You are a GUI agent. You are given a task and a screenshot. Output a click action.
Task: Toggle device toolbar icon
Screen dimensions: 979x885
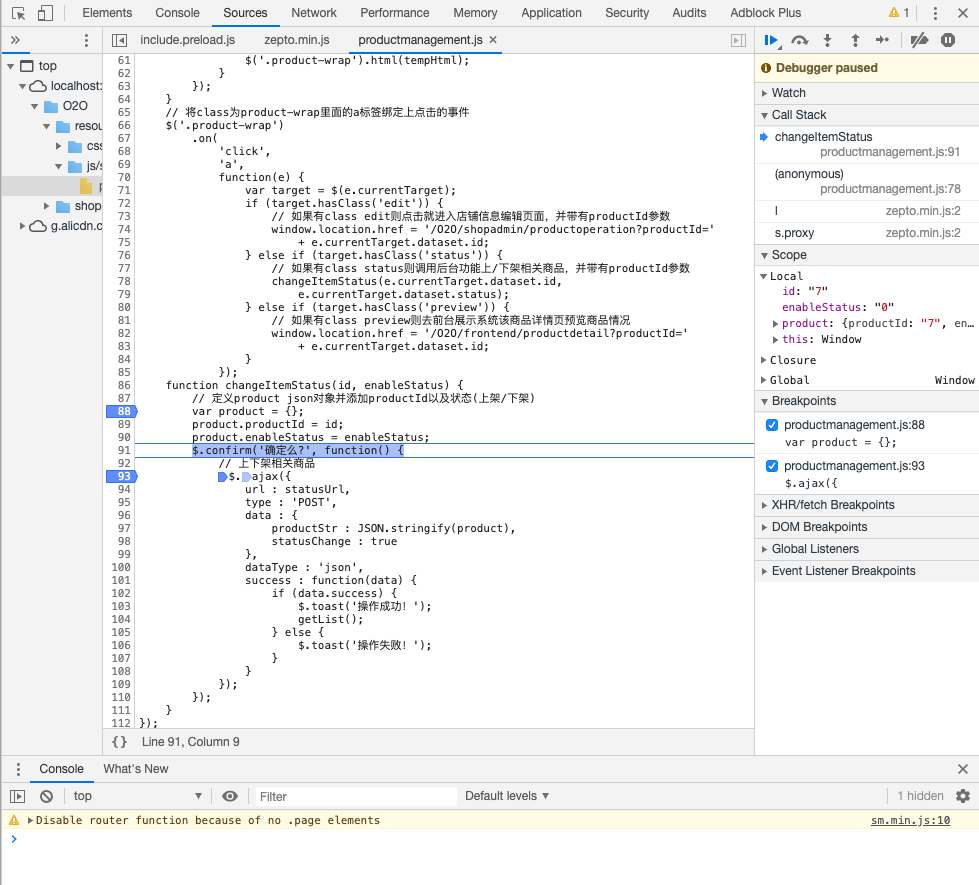tap(45, 13)
